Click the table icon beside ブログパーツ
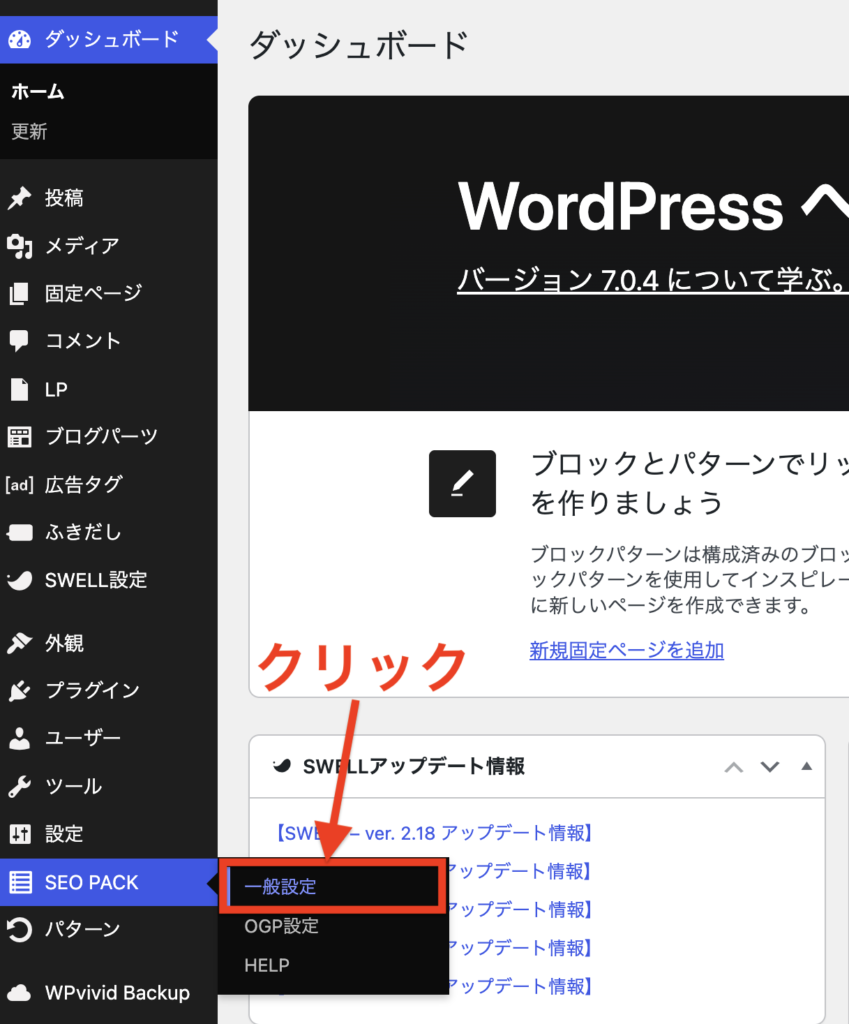The width and height of the screenshot is (849, 1024). point(20,436)
